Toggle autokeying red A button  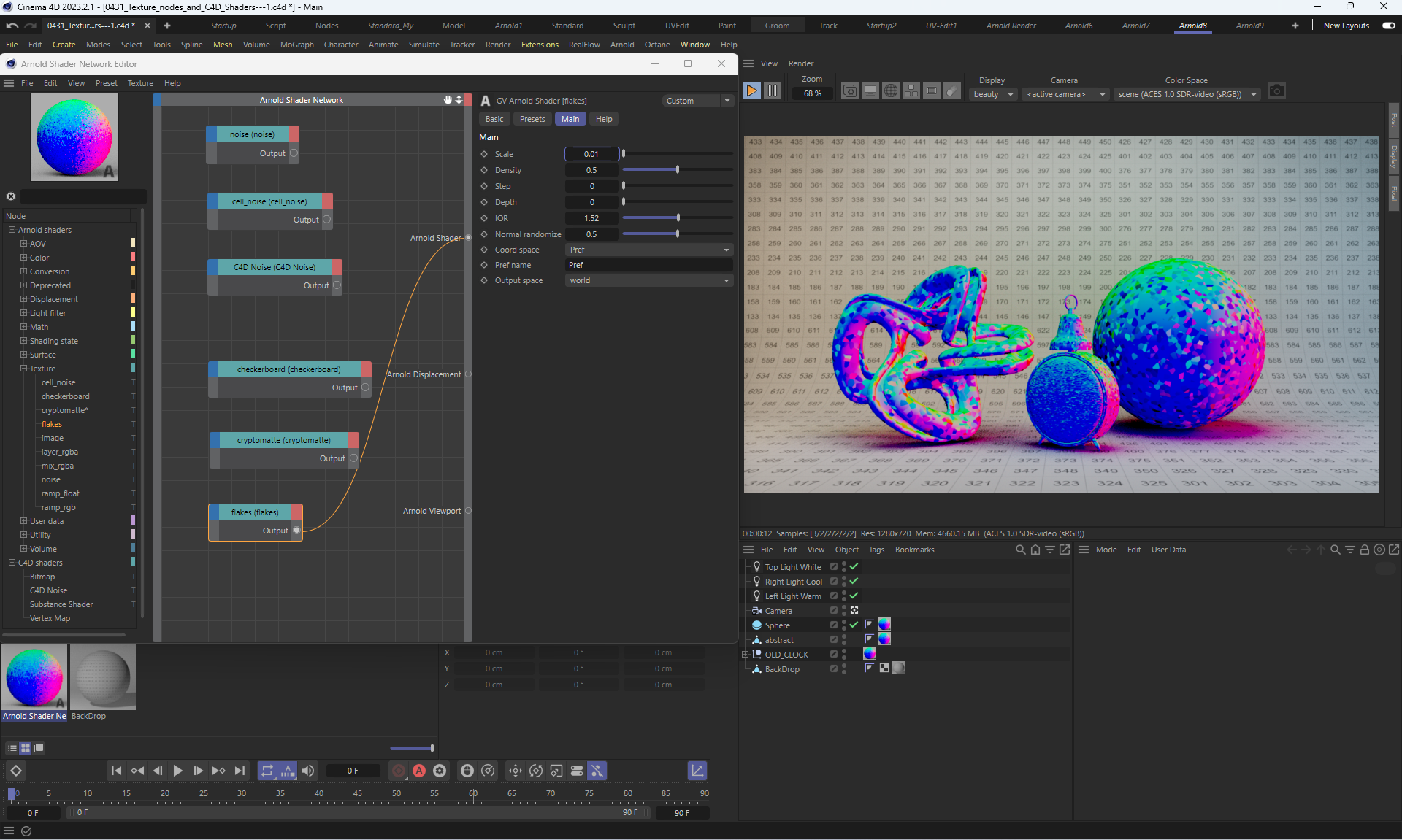pos(419,771)
